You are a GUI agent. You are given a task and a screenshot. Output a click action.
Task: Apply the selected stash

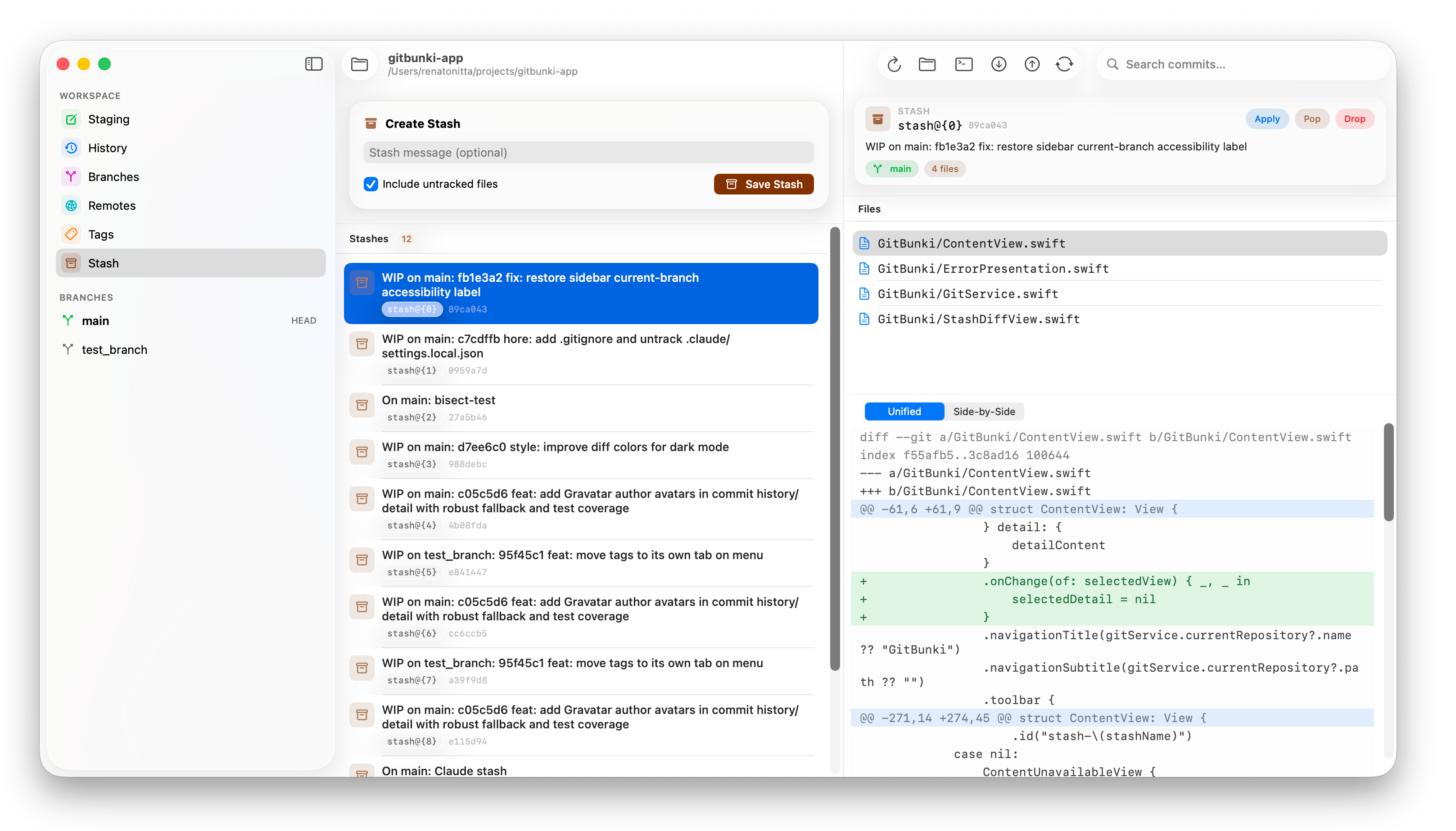pyautogui.click(x=1266, y=119)
